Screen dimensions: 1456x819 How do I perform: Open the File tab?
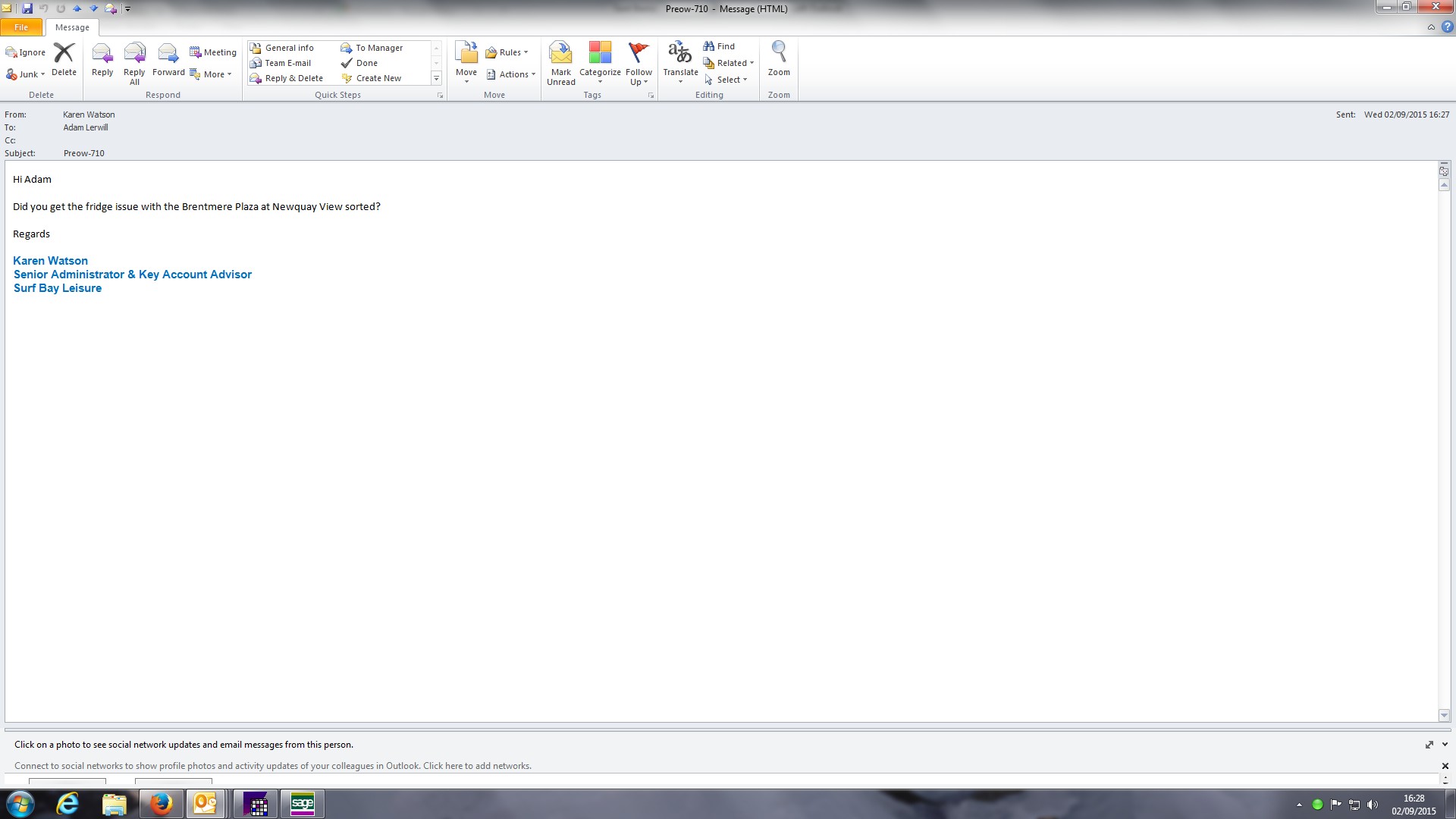click(x=21, y=27)
